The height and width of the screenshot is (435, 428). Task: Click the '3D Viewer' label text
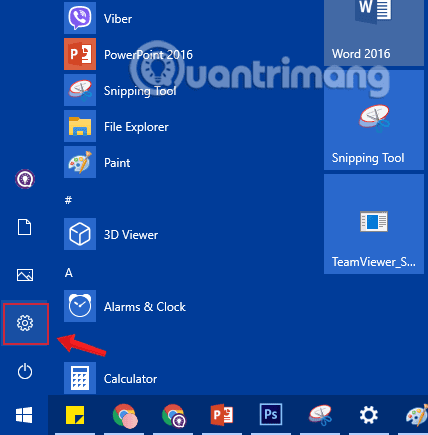[x=131, y=235]
